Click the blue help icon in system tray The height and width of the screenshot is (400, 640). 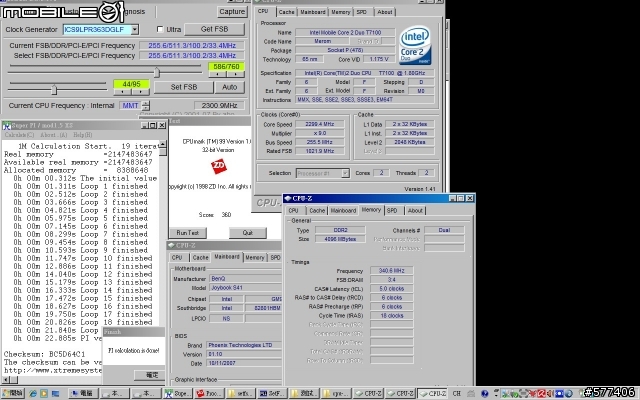pos(484,394)
